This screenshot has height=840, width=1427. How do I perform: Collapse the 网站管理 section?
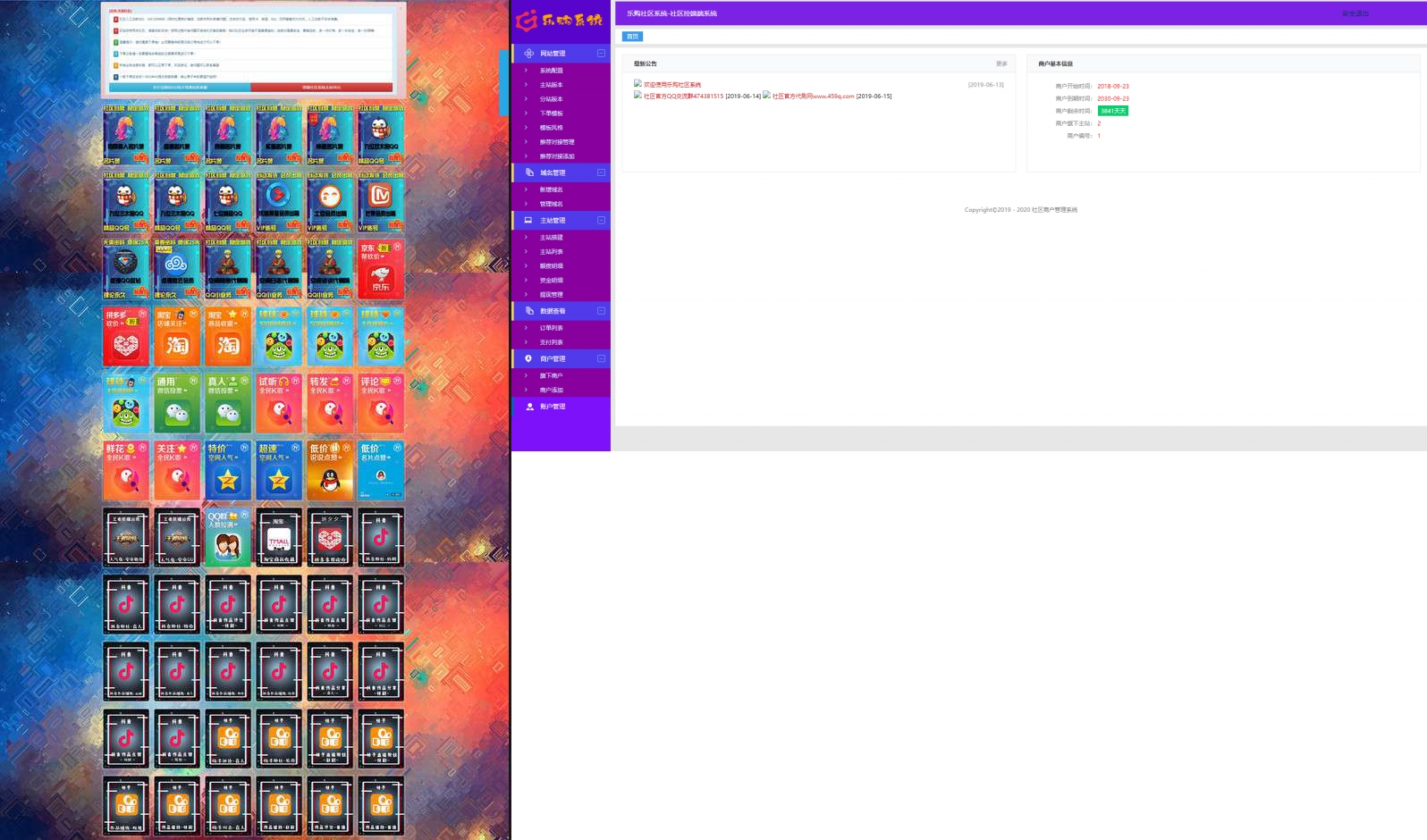point(601,54)
